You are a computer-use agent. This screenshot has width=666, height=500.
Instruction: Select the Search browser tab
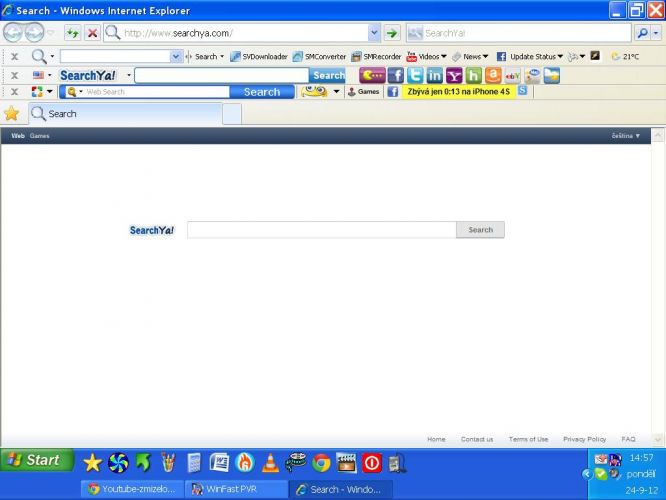click(125, 114)
